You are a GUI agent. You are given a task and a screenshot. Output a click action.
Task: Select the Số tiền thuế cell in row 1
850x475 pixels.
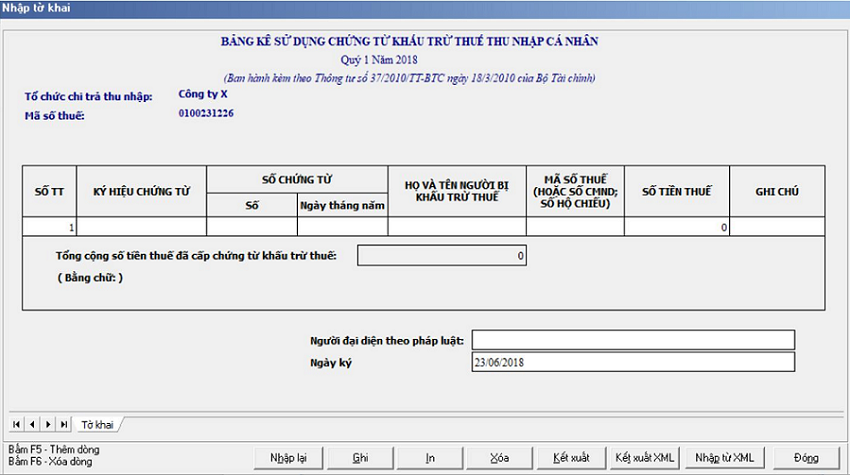(677, 228)
